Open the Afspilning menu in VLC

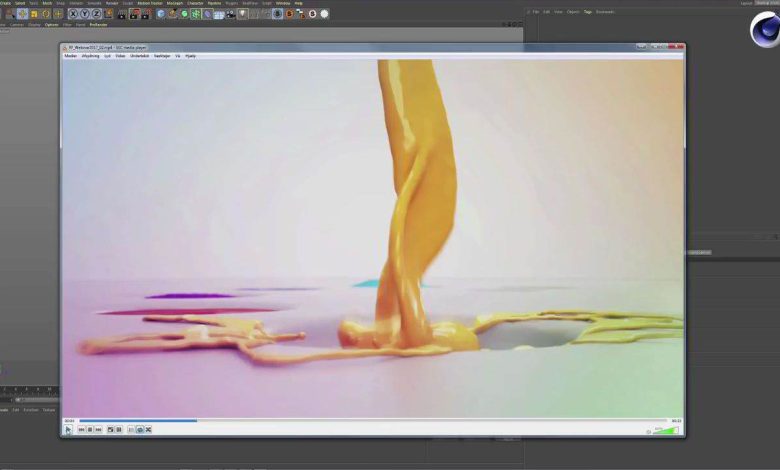90,56
